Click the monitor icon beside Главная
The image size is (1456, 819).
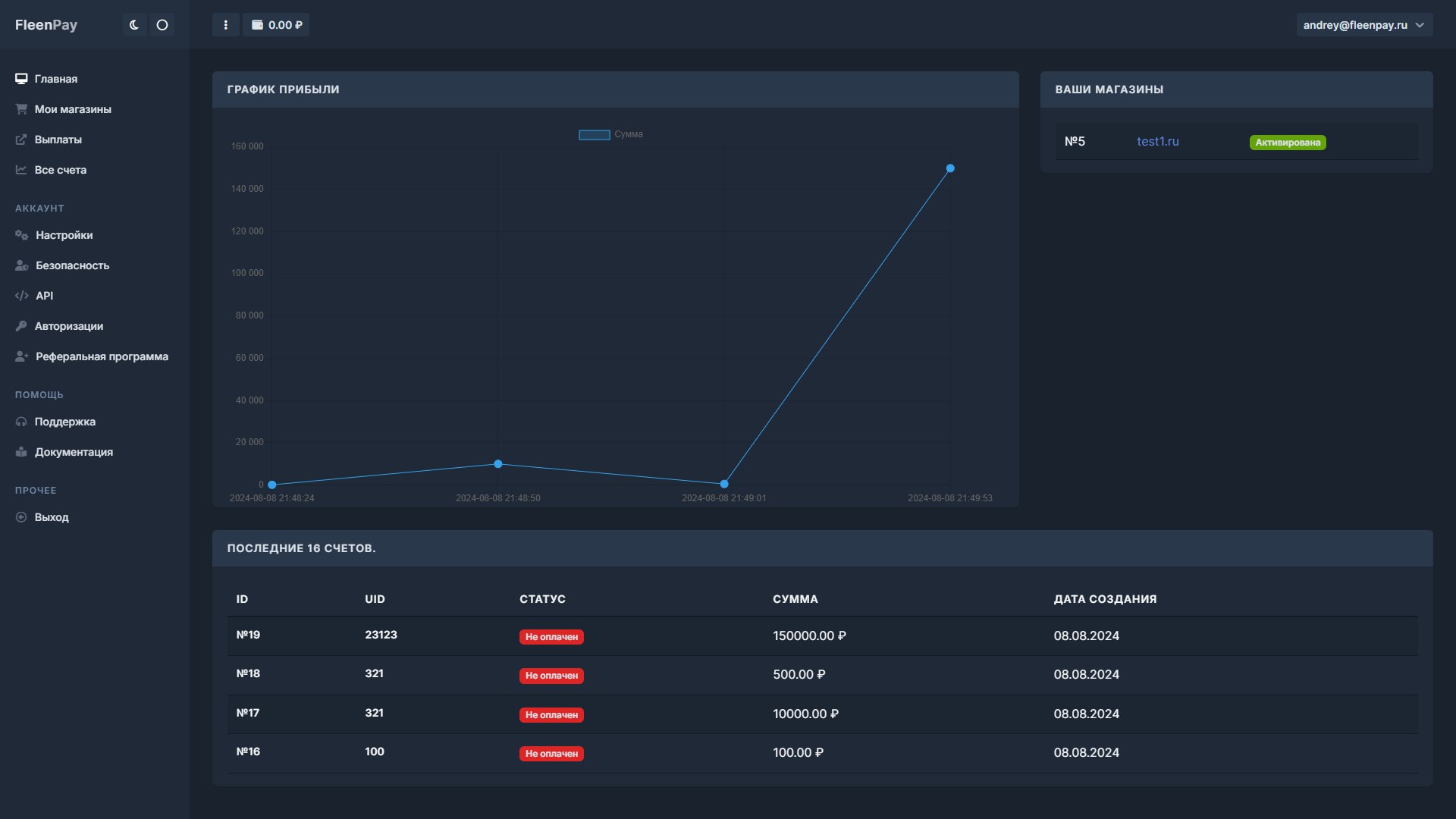coord(21,79)
